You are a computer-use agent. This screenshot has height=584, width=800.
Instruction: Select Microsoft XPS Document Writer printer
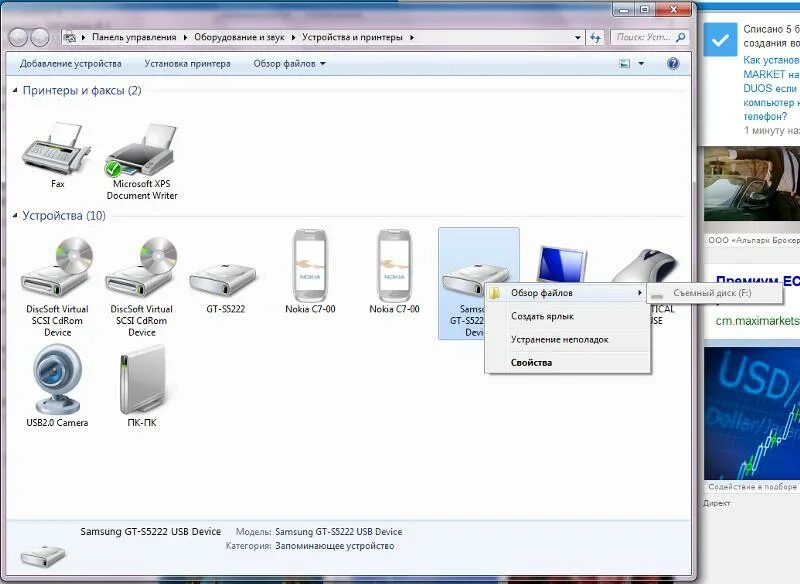tap(141, 150)
